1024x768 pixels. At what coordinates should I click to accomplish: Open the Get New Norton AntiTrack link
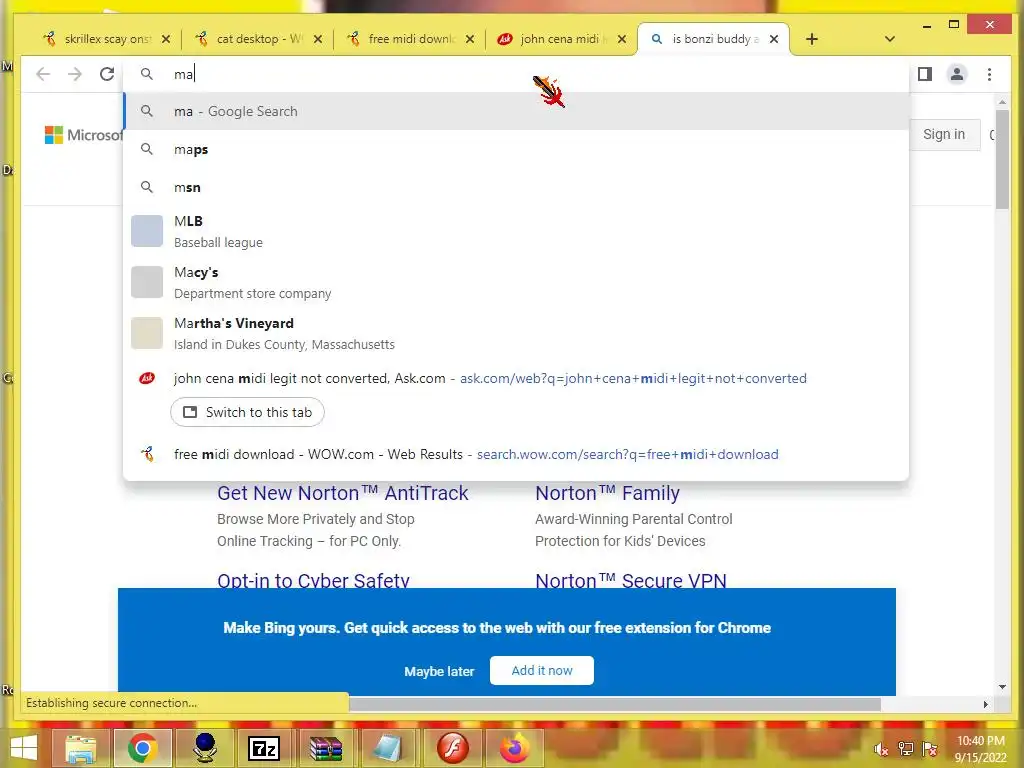(342, 493)
